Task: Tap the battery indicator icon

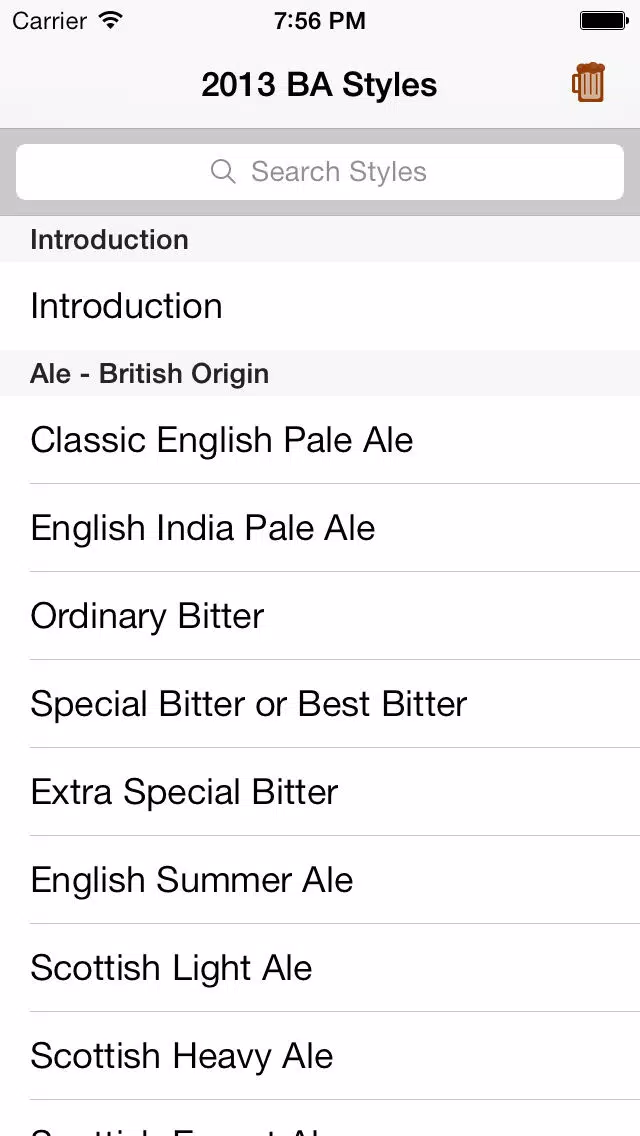Action: 604,21
